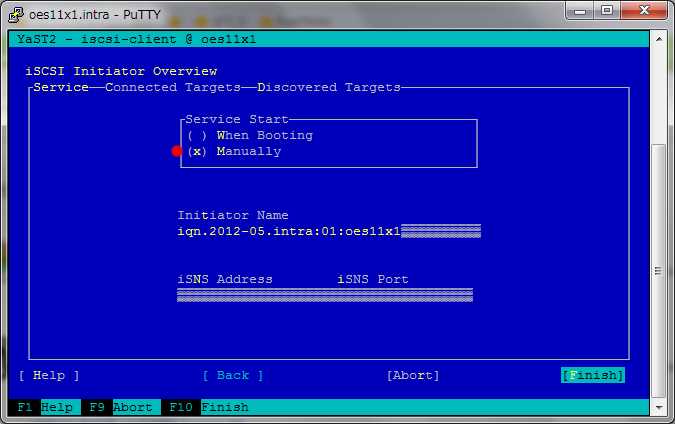Click the scrollbar down arrow

pyautogui.click(x=659, y=407)
